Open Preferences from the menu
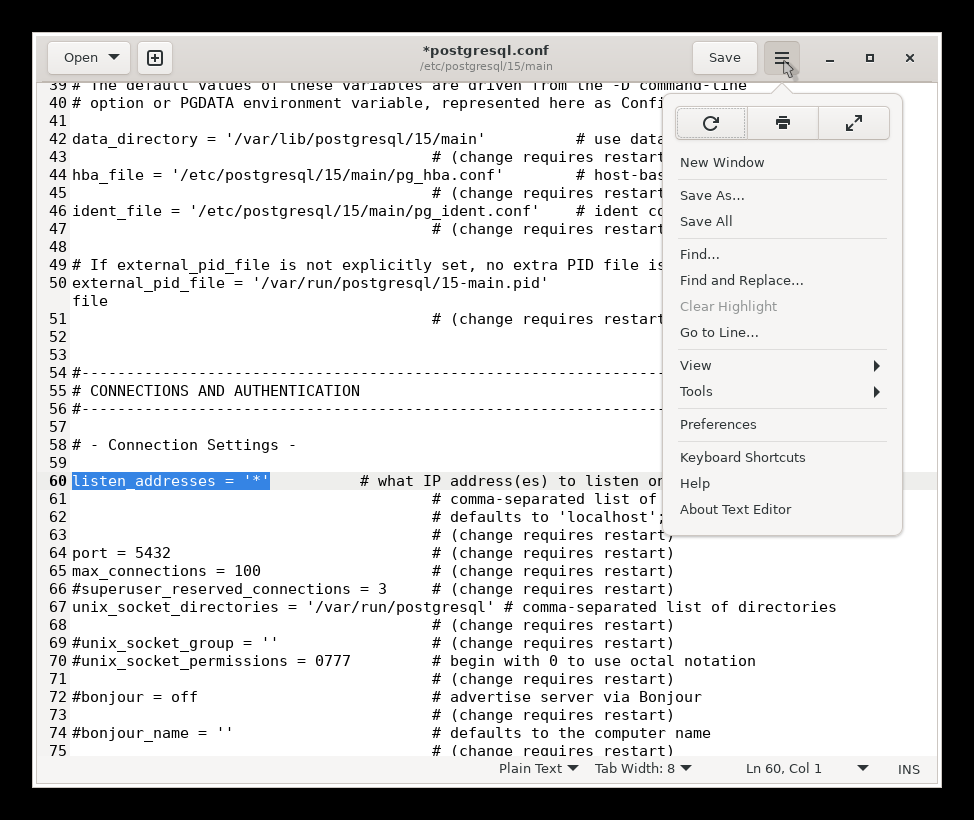This screenshot has height=820, width=974. (718, 424)
